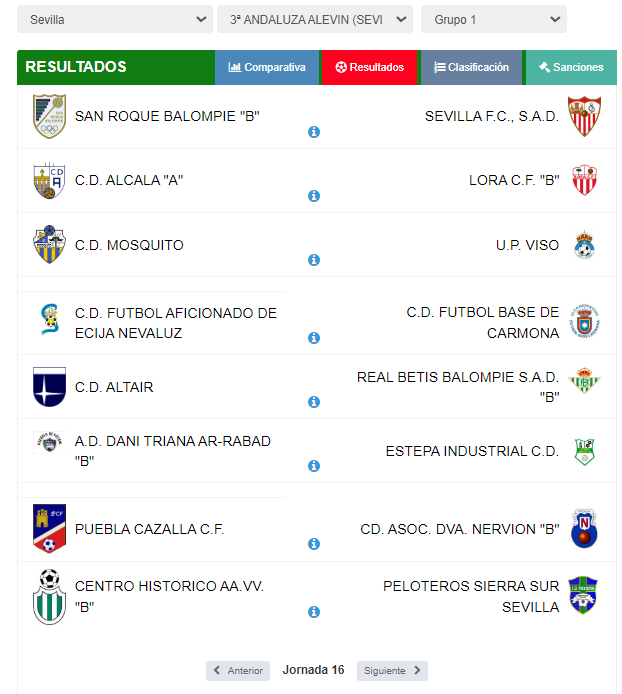Click the Sevilla F.C. crest logo

(583, 117)
